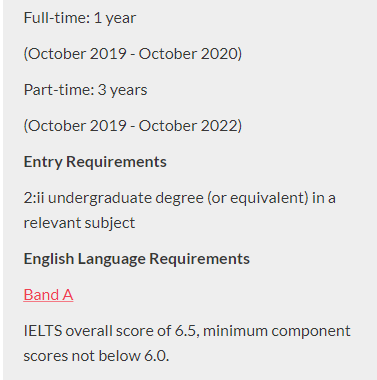Click the word "degree" in entry requirements
This screenshot has height=380, width=377.
tap(179, 199)
